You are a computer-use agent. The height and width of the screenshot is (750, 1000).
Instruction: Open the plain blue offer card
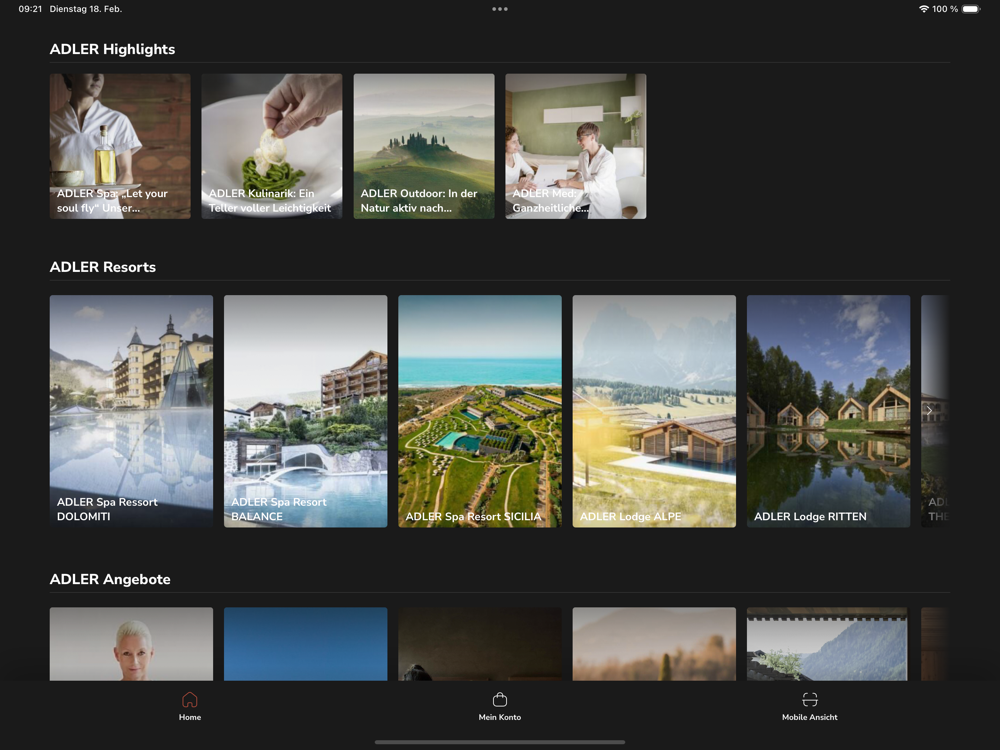point(305,643)
